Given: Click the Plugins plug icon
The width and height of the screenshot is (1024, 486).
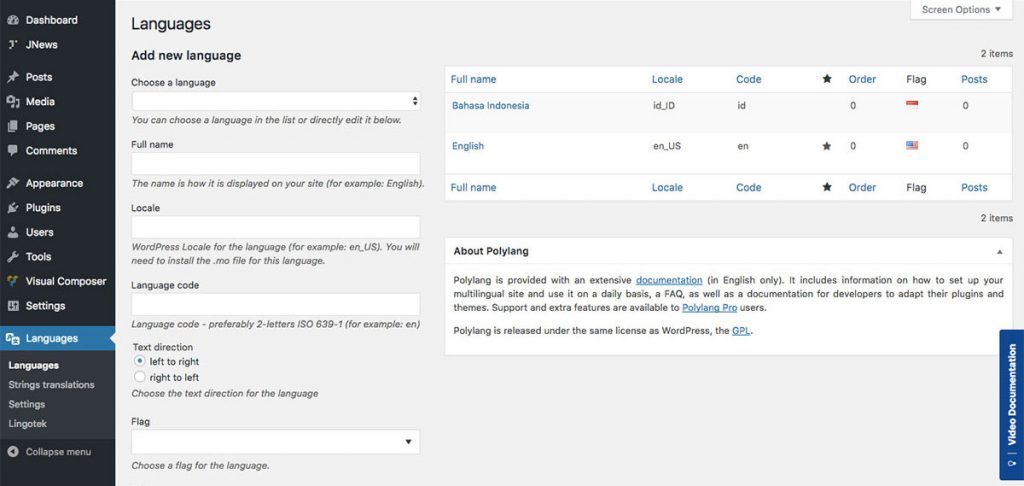Looking at the screenshot, I should [13, 208].
